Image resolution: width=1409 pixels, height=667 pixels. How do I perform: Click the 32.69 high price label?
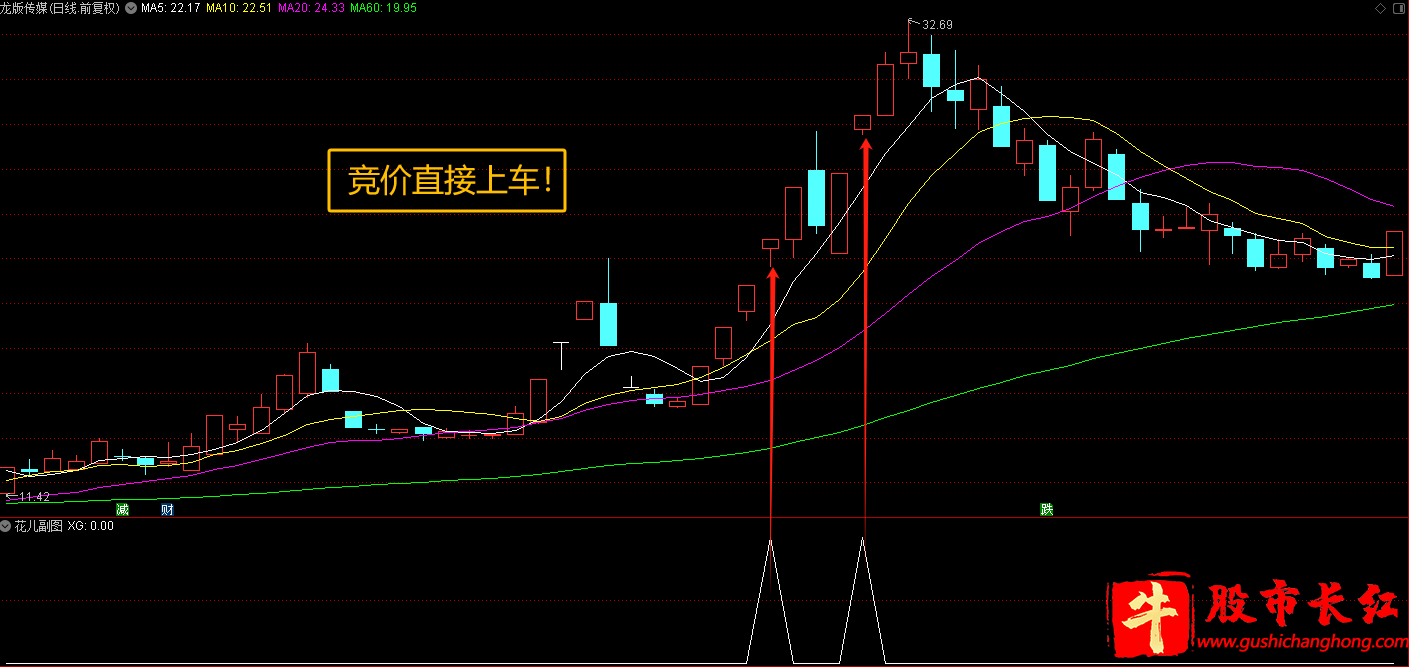[937, 24]
